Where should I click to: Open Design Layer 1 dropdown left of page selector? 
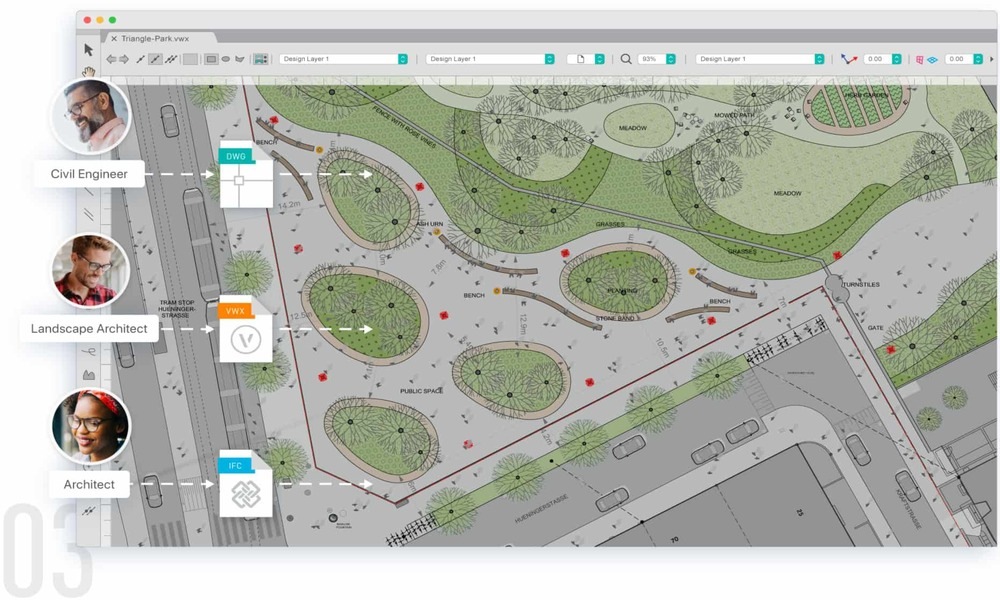490,59
